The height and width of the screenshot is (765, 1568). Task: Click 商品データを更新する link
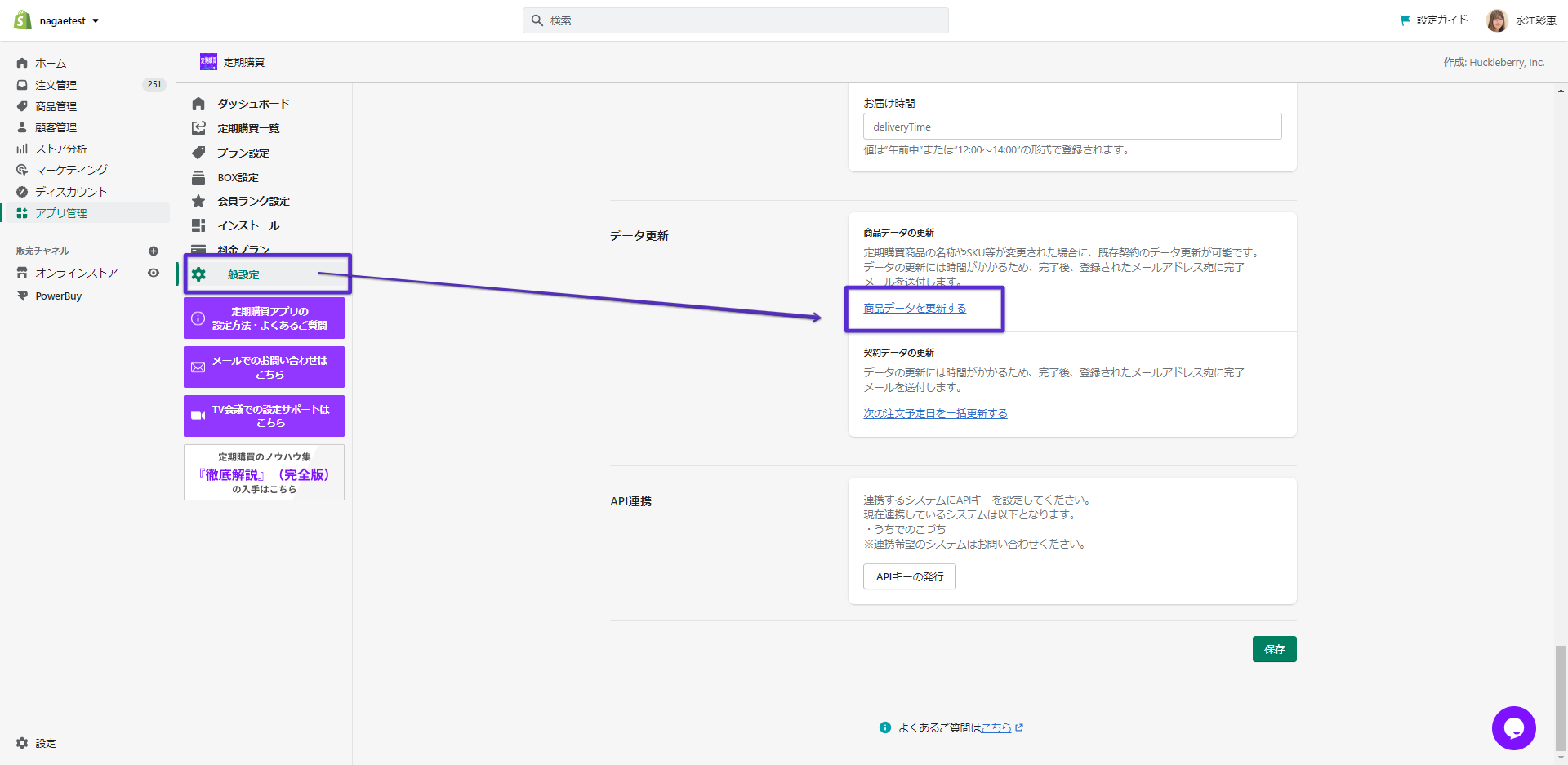pos(915,309)
